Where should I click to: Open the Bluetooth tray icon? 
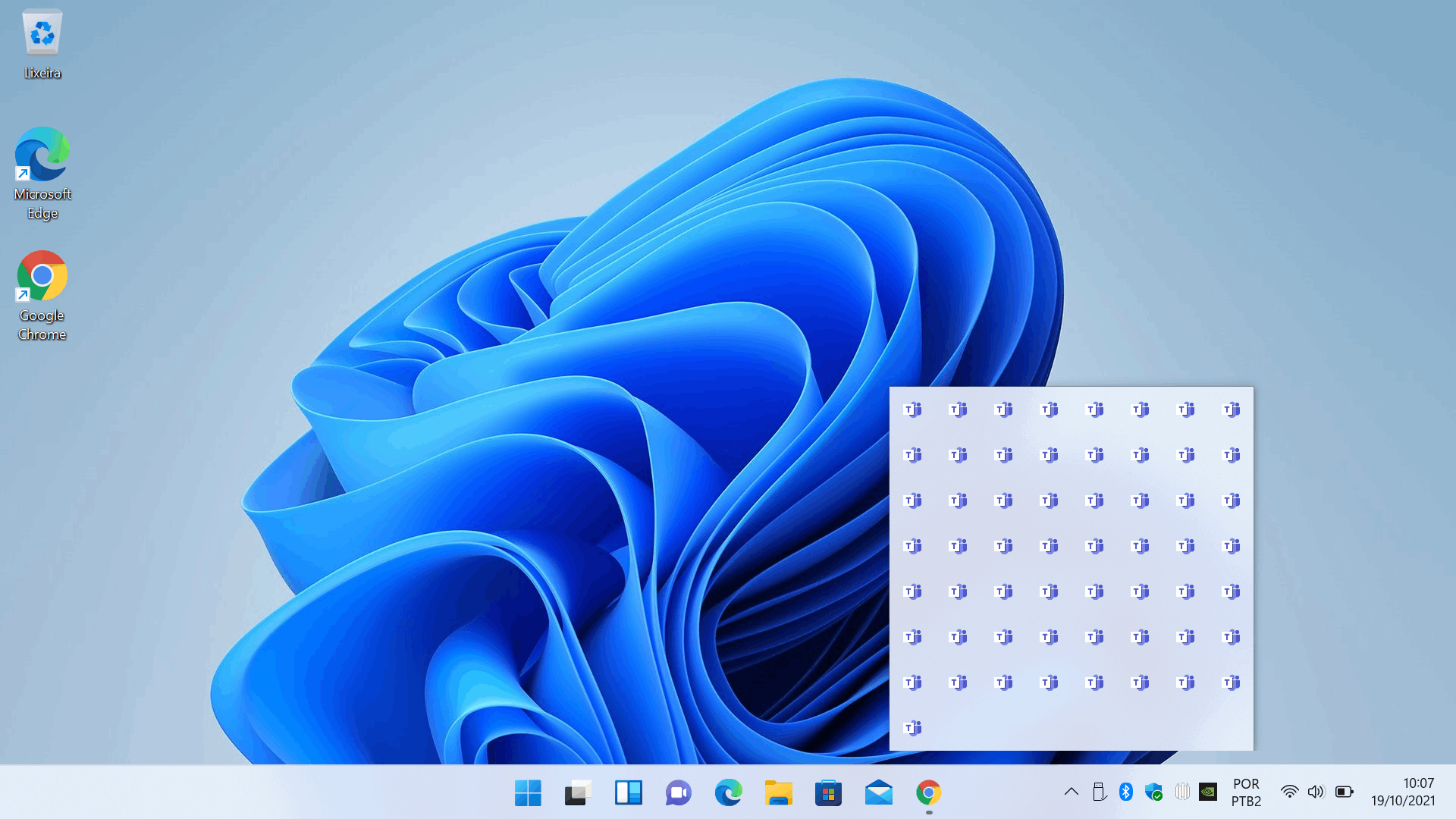click(x=1126, y=792)
